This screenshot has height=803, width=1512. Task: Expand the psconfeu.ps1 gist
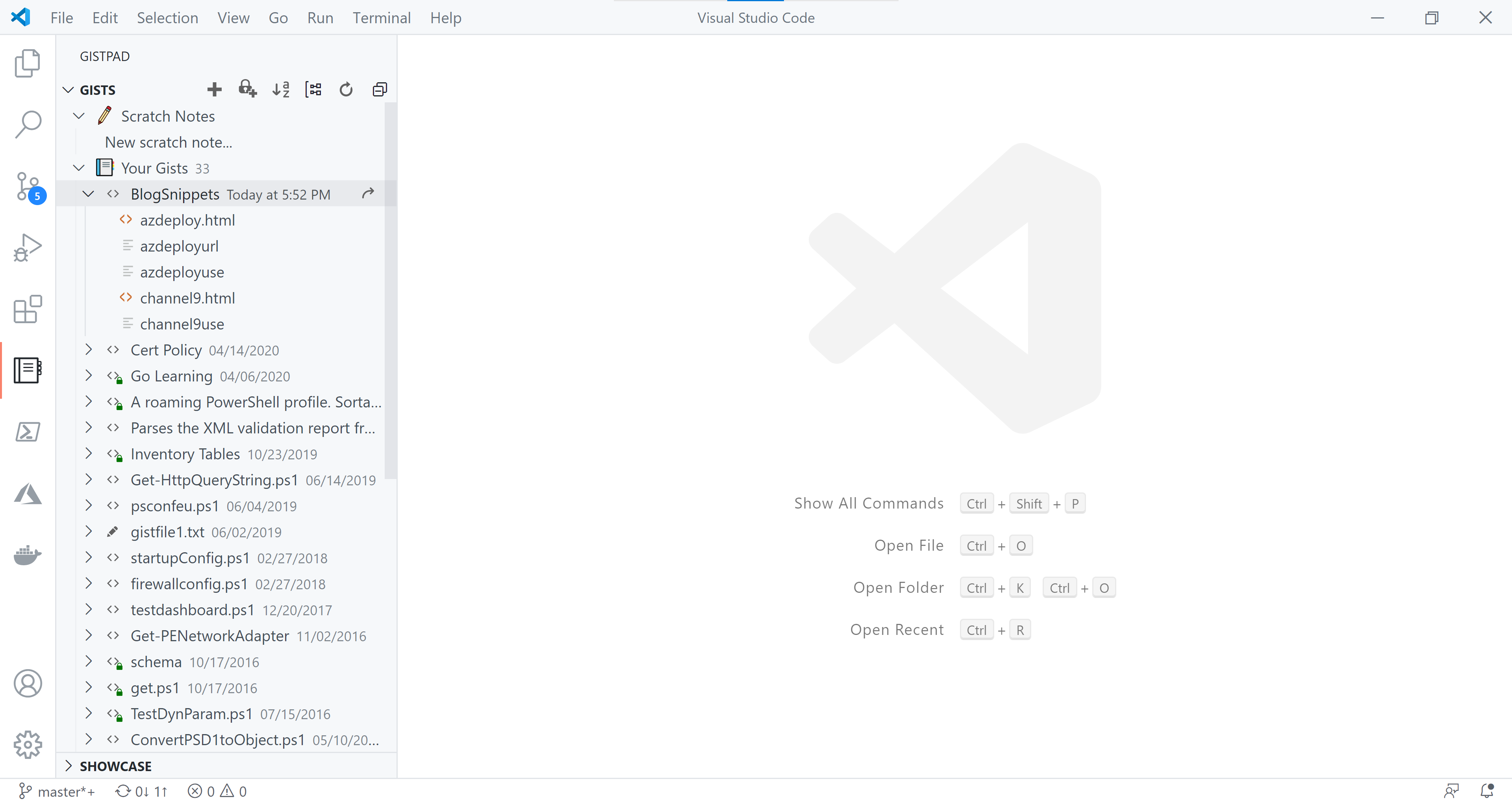89,505
